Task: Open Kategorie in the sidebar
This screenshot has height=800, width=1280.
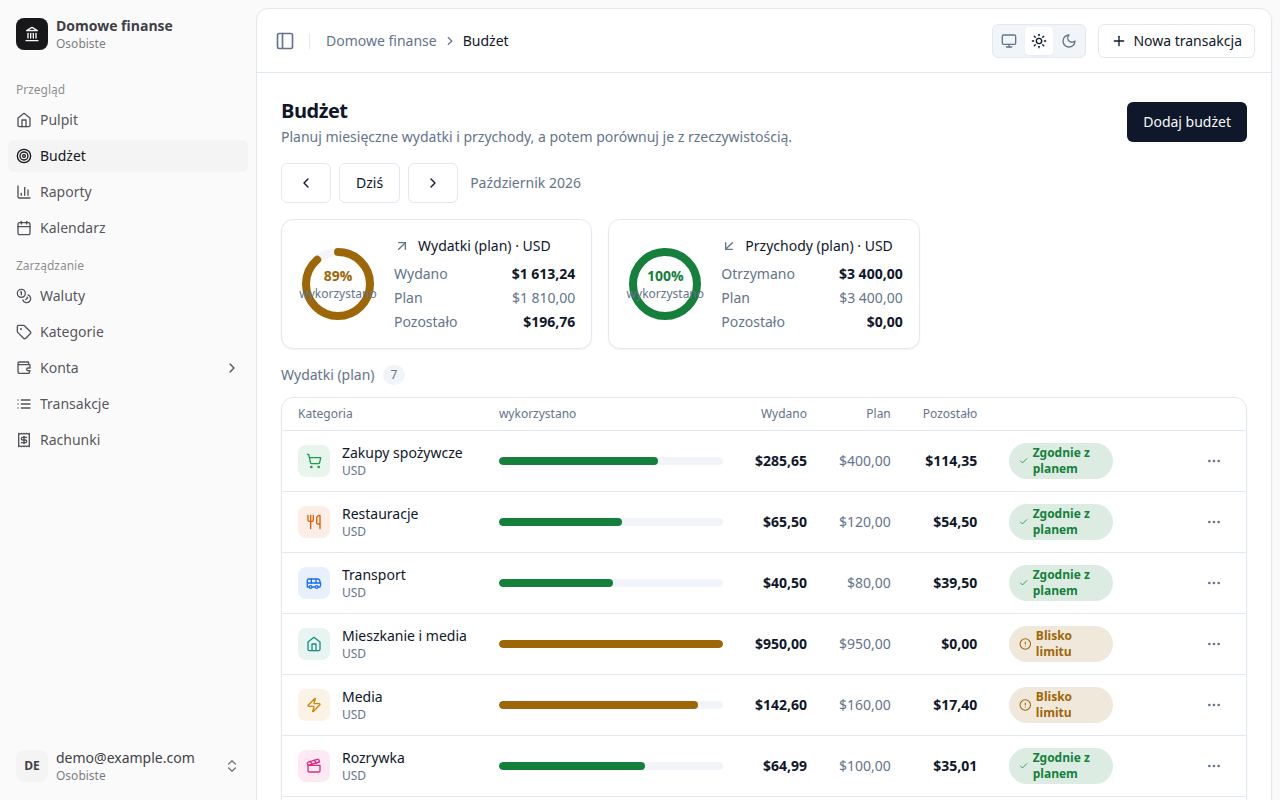Action: pos(128,332)
